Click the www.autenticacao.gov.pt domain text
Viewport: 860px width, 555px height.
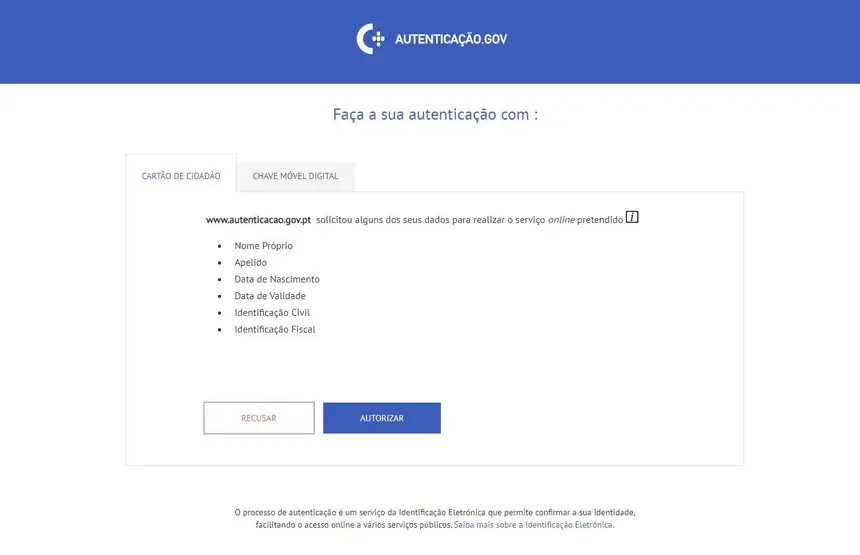coord(258,220)
